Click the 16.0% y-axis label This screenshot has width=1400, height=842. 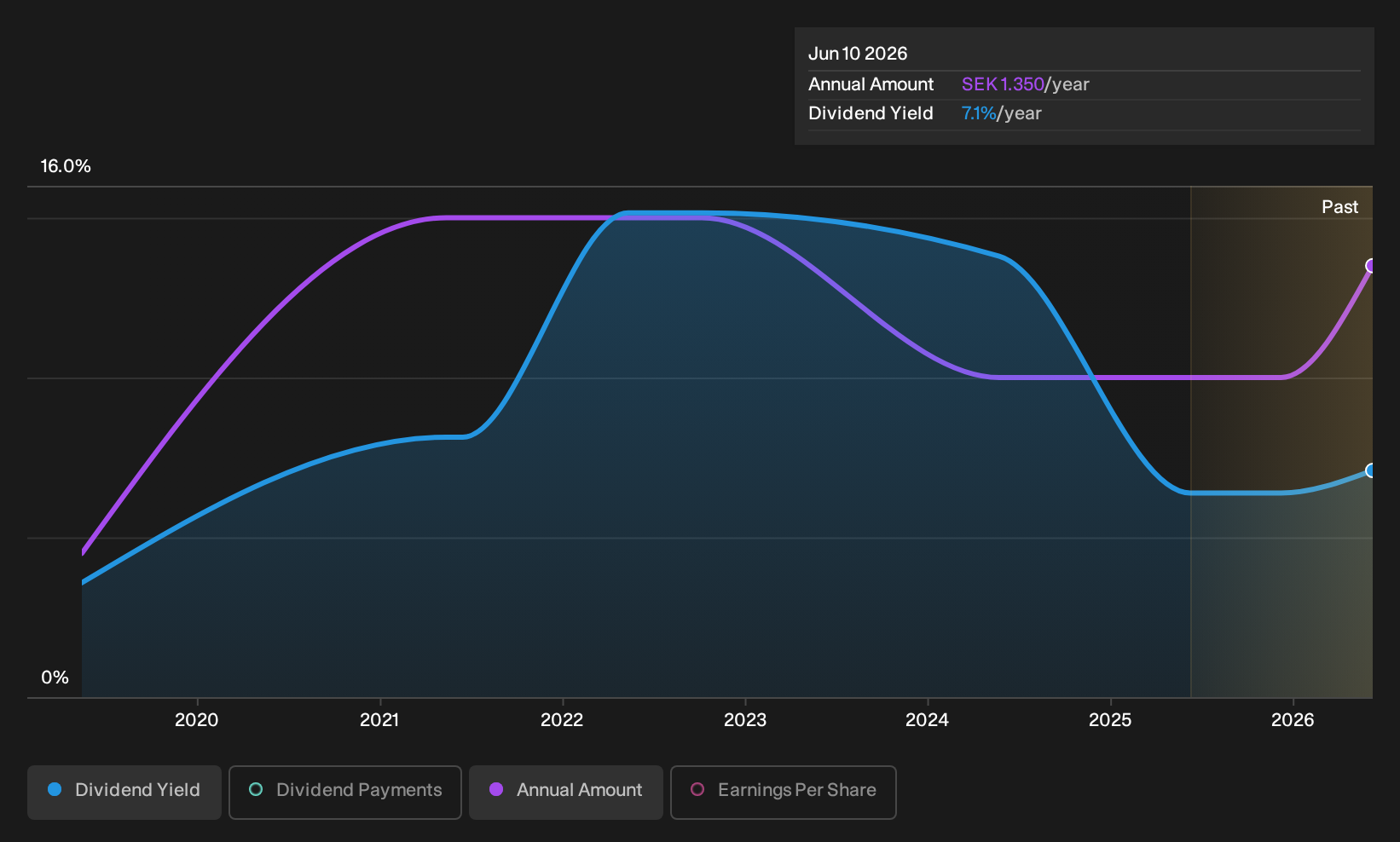tap(66, 166)
